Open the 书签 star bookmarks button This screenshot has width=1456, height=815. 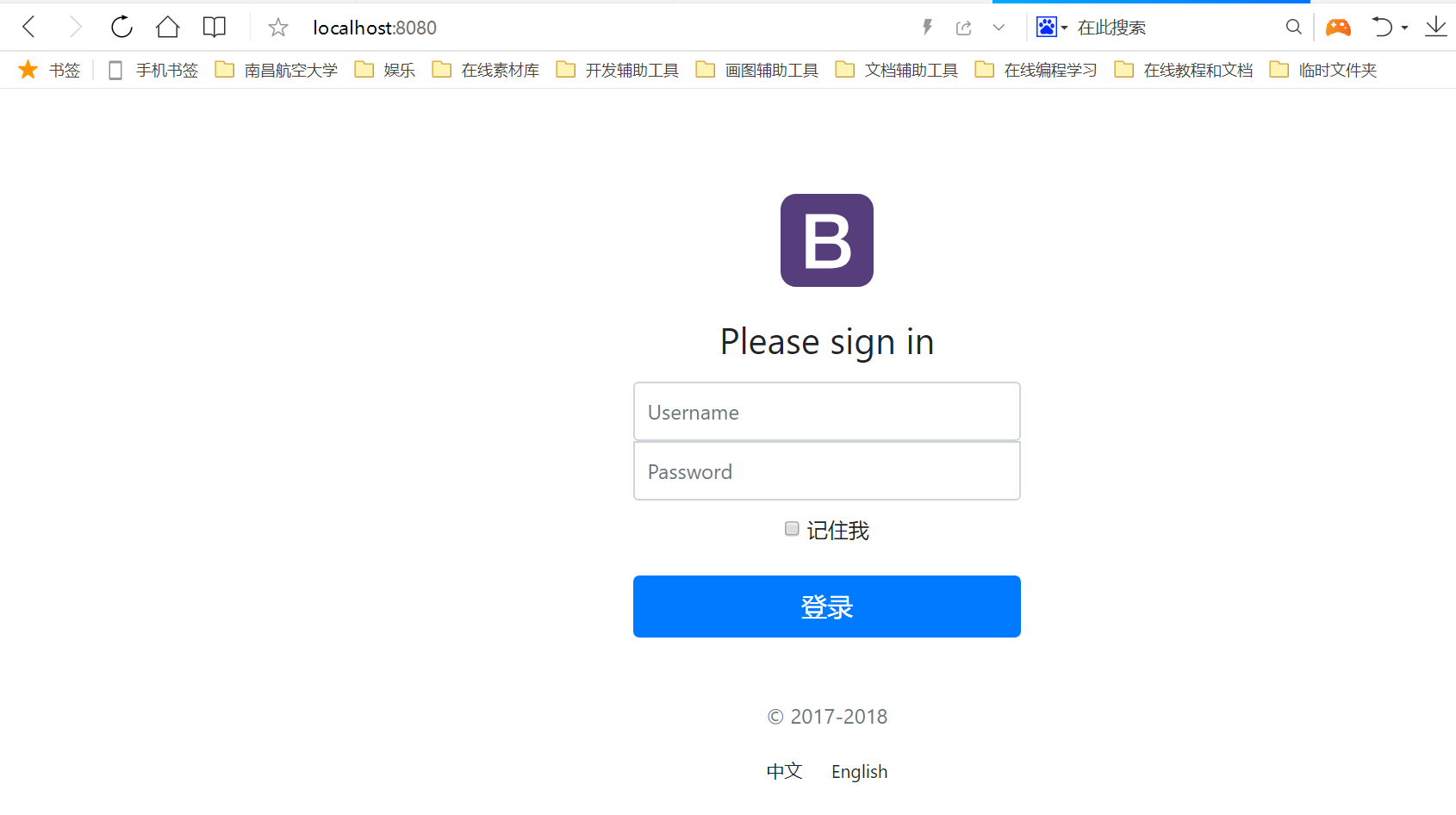[x=49, y=70]
